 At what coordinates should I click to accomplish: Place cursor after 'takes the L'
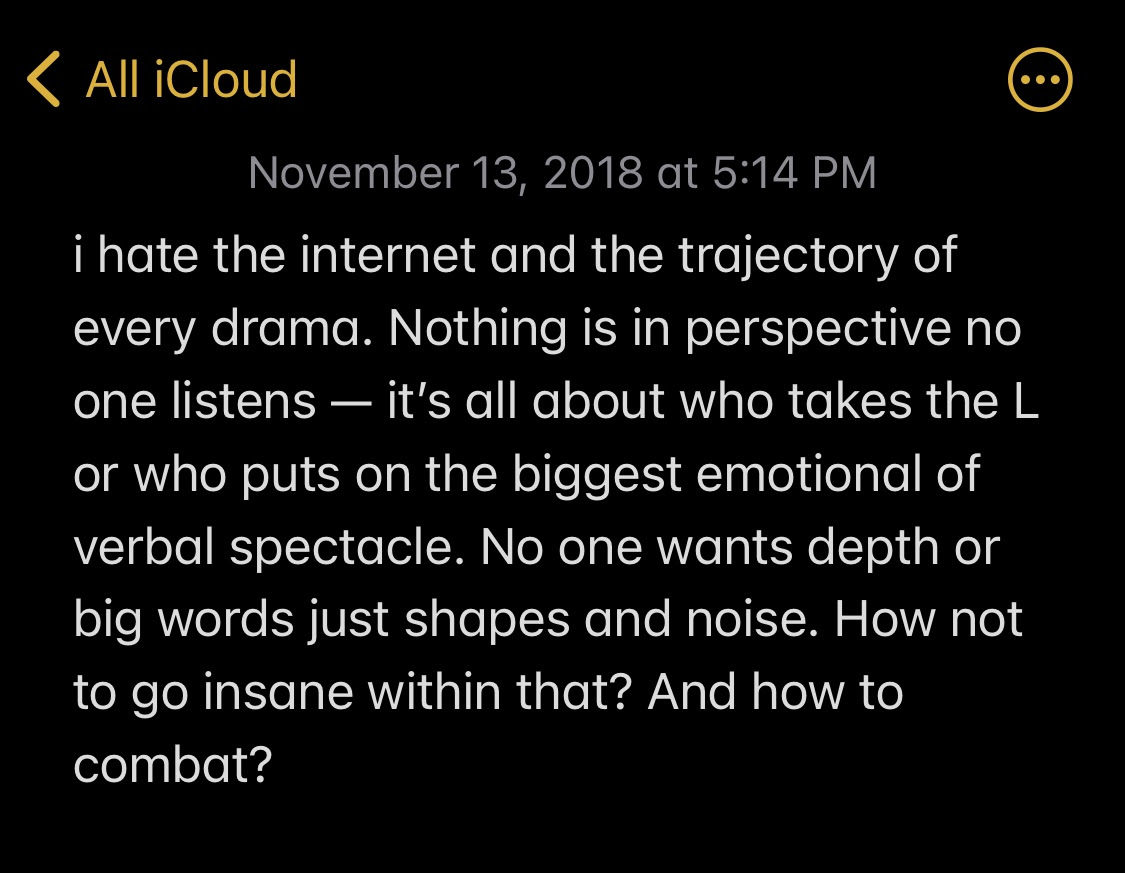point(1040,401)
